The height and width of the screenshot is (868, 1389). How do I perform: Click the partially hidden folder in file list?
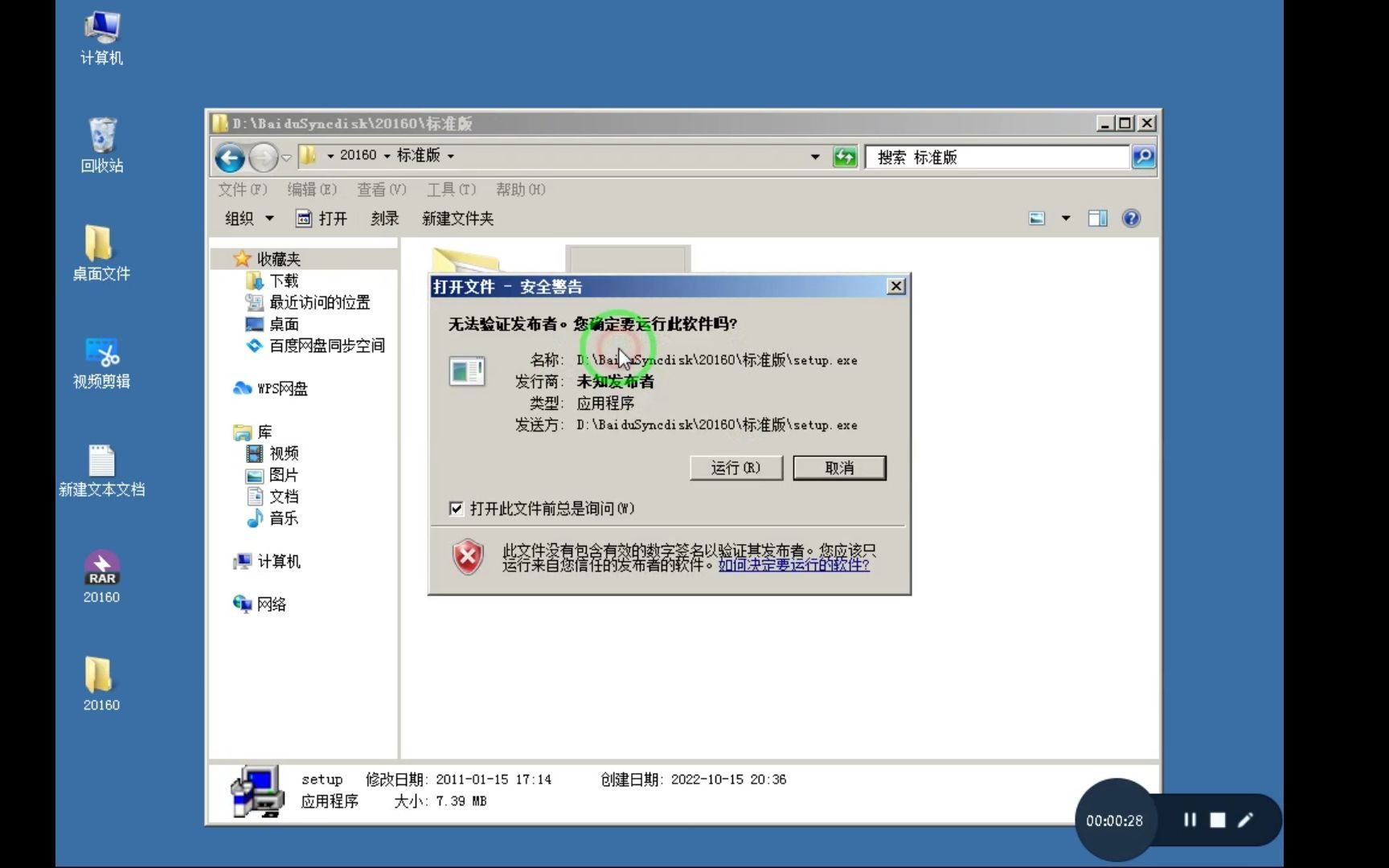466,260
